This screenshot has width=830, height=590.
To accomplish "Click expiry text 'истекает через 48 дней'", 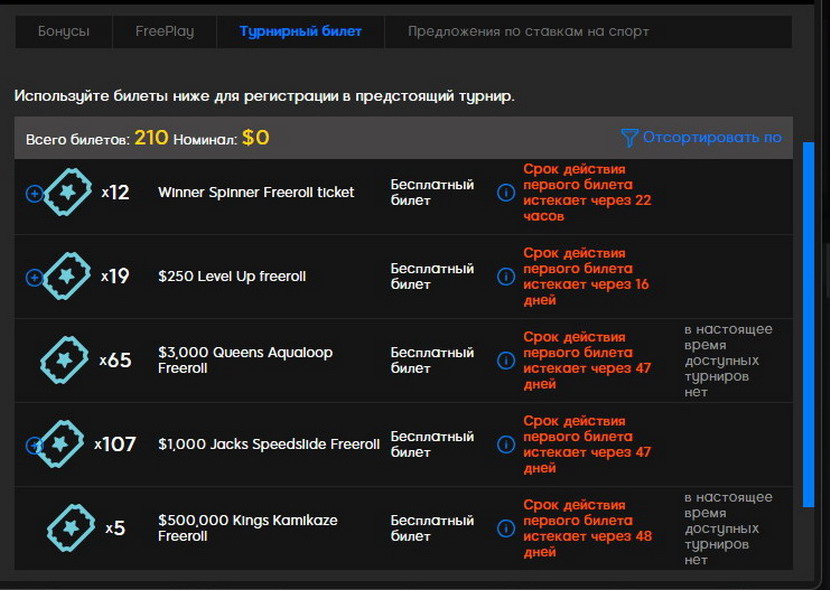I will pyautogui.click(x=587, y=544).
